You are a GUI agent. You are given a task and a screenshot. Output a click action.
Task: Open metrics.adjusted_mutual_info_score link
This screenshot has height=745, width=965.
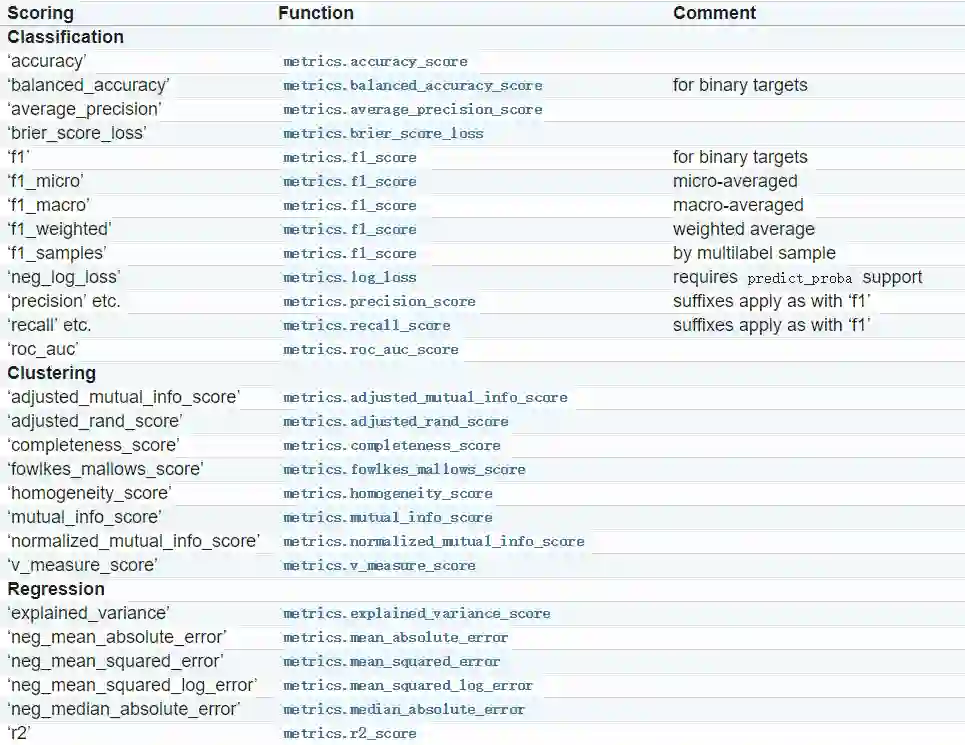[x=425, y=398]
